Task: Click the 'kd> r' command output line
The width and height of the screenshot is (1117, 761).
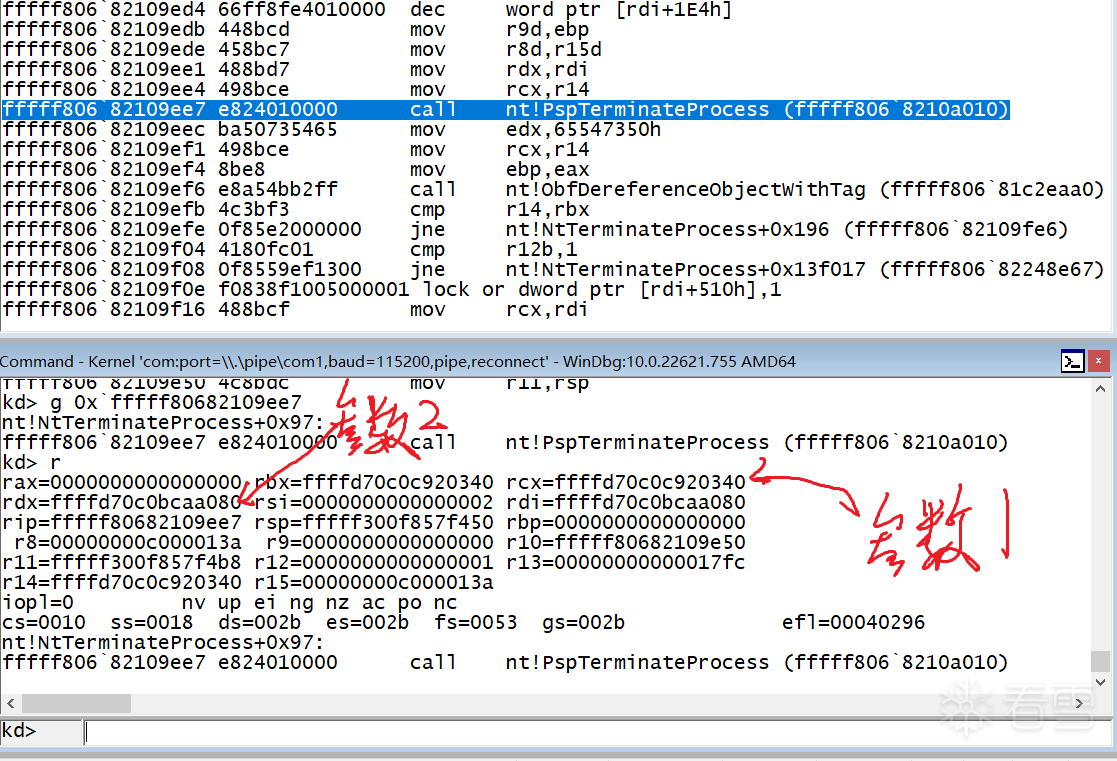Action: coord(31,462)
